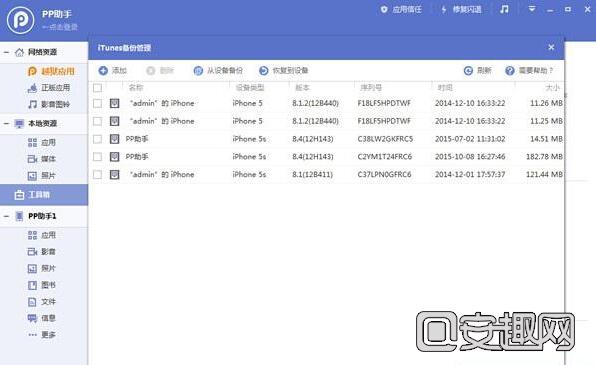This screenshot has height=365, width=596.
Task: Check the 182.78 MB PP助手 backup
Action: pos(98,157)
